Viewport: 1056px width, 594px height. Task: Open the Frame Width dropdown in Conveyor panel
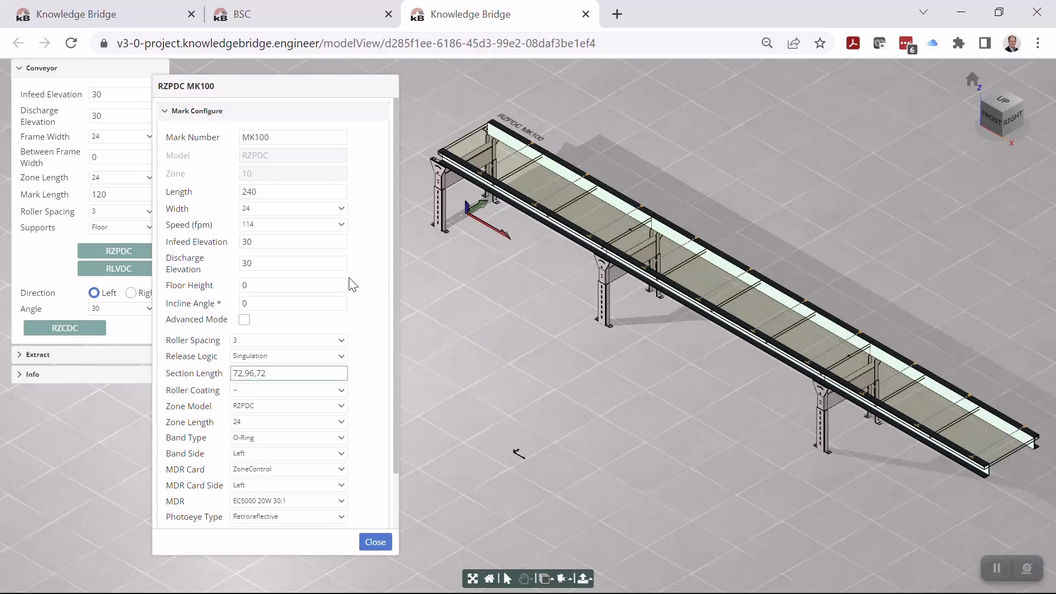coord(121,136)
